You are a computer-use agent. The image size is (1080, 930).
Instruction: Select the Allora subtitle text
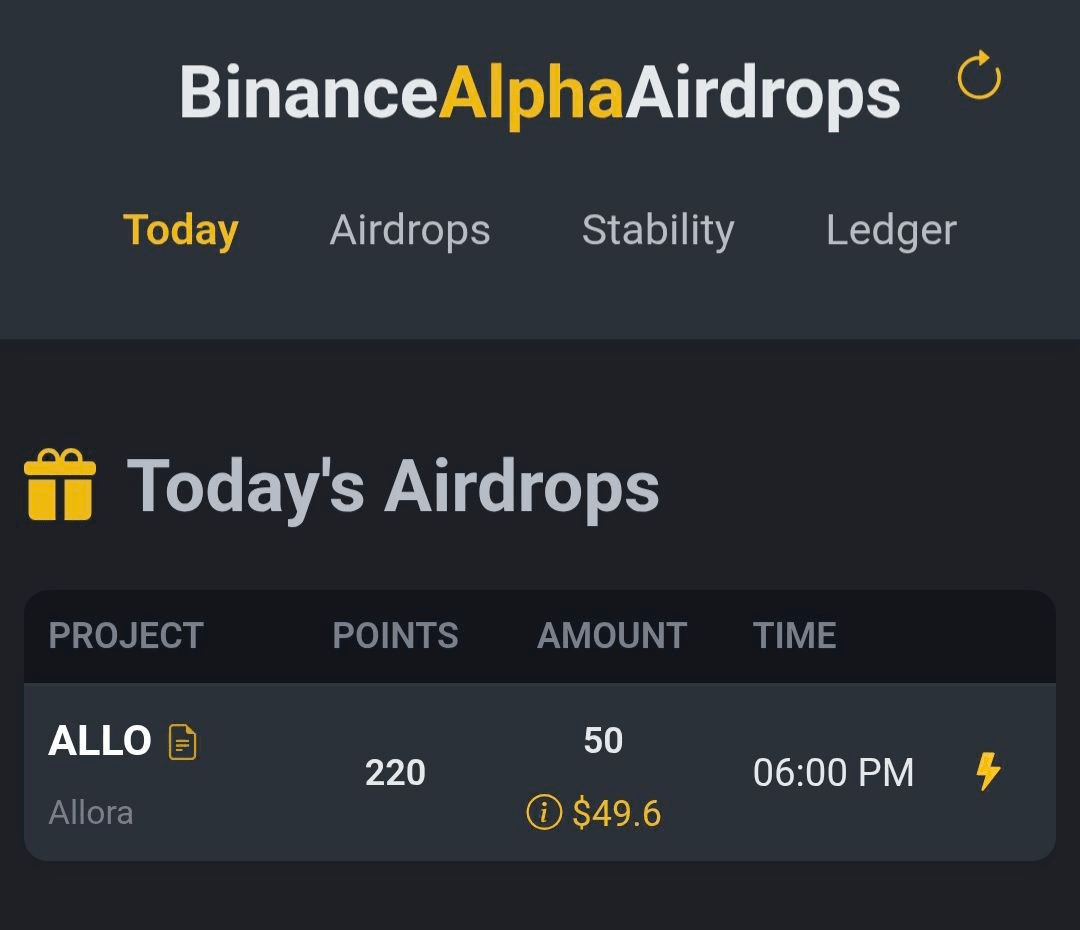click(91, 813)
